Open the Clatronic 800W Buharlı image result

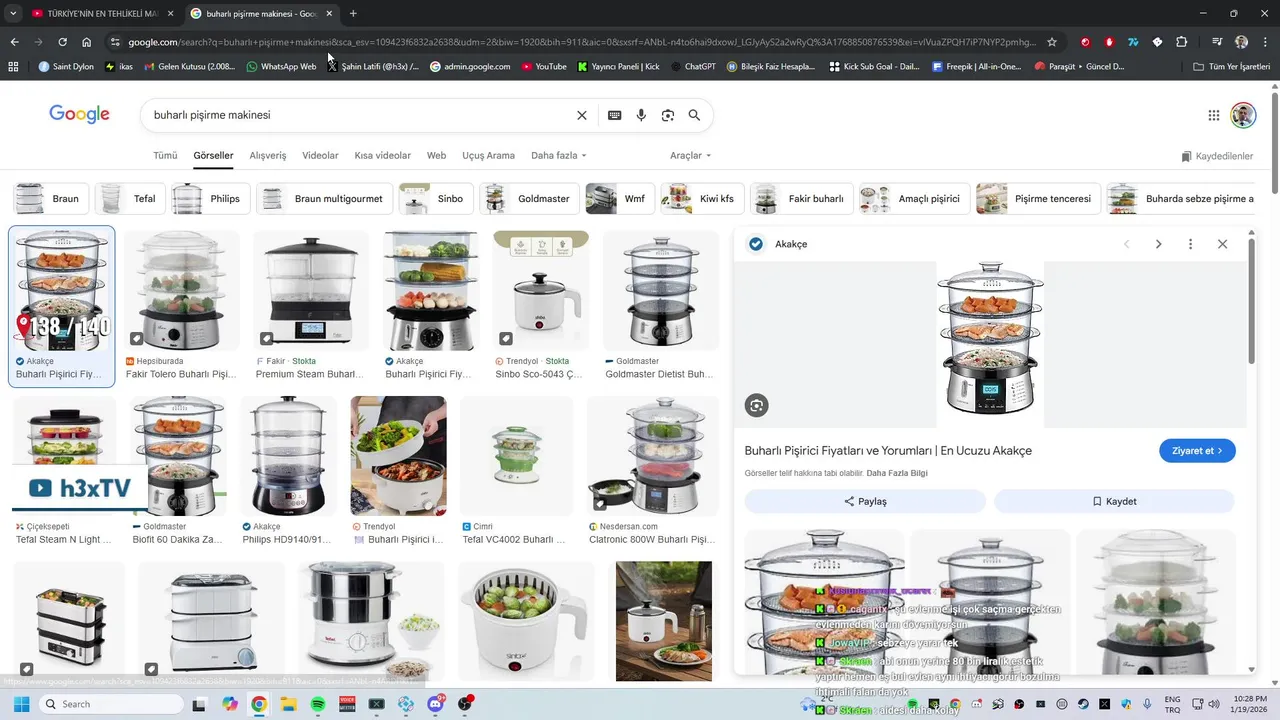pos(652,456)
